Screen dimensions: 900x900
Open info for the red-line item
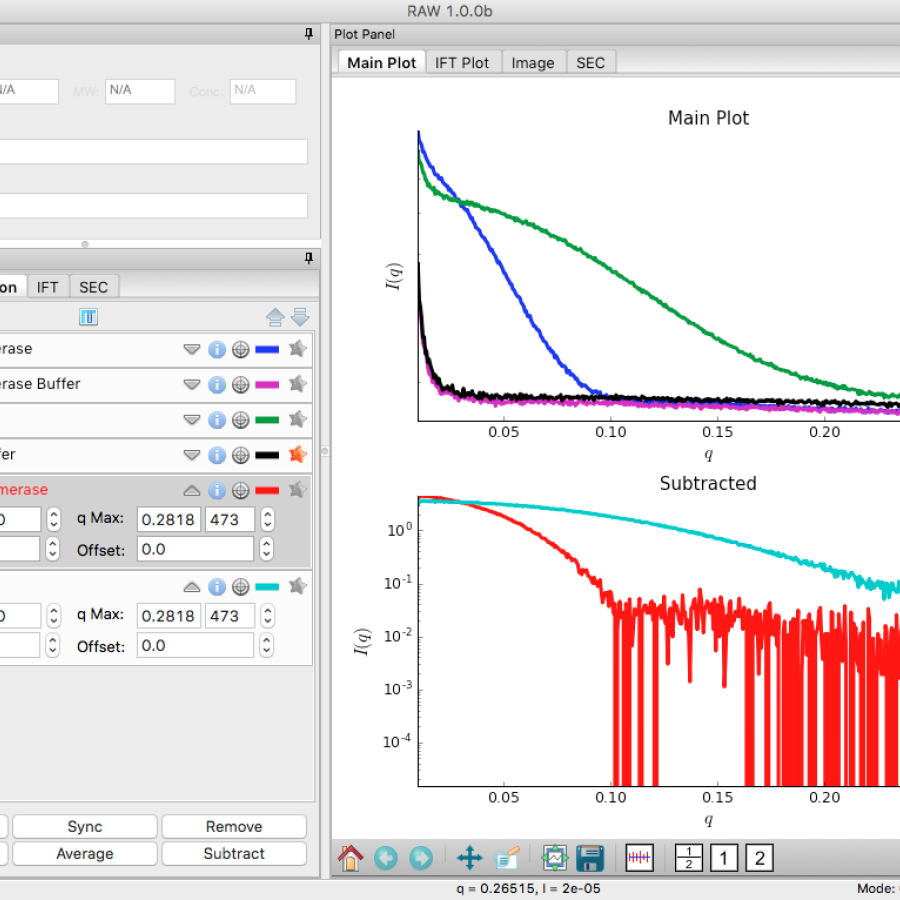coord(216,491)
